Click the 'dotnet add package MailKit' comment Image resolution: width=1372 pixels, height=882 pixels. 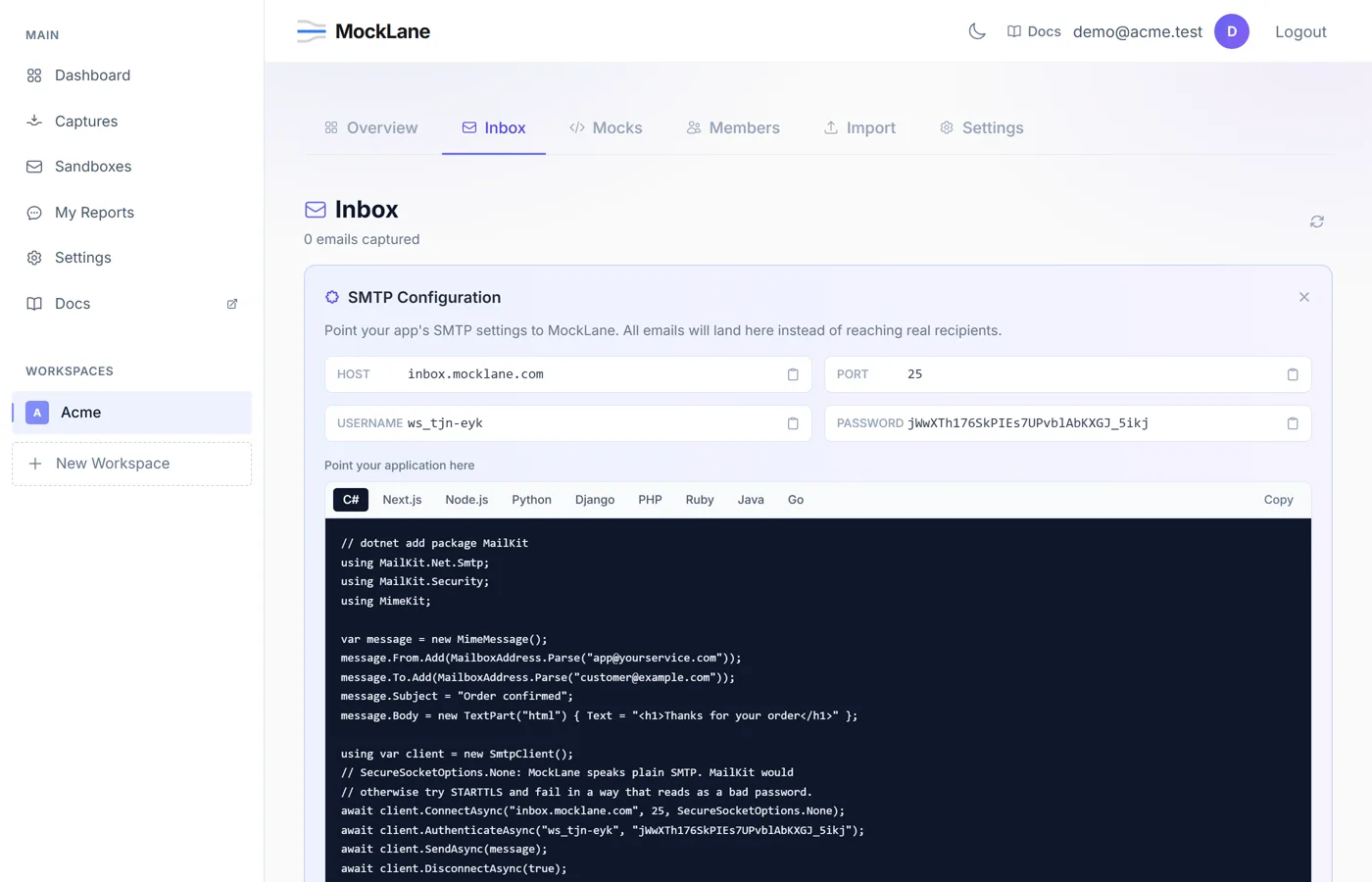coord(434,543)
